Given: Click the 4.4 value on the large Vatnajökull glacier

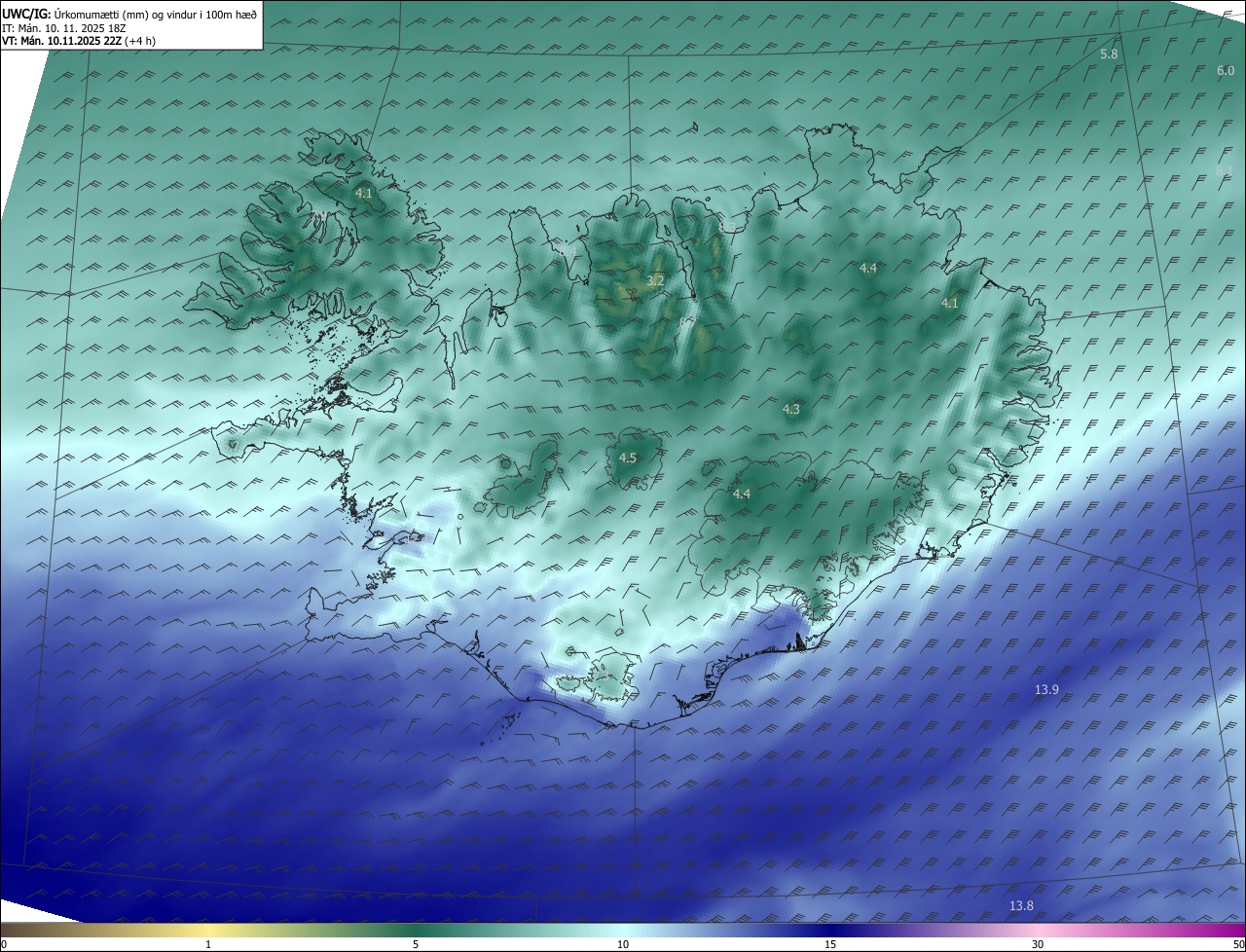Looking at the screenshot, I should click(x=742, y=494).
